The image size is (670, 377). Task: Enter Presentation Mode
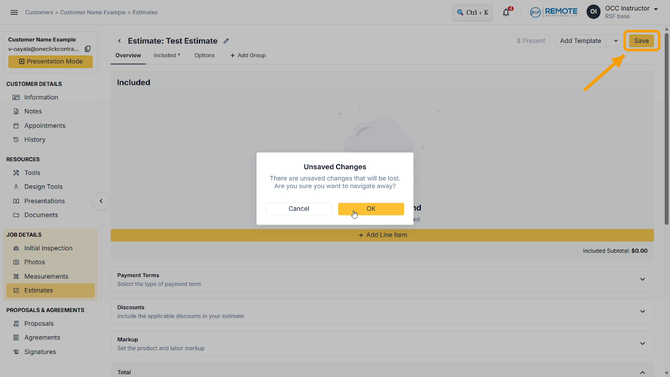click(x=50, y=62)
